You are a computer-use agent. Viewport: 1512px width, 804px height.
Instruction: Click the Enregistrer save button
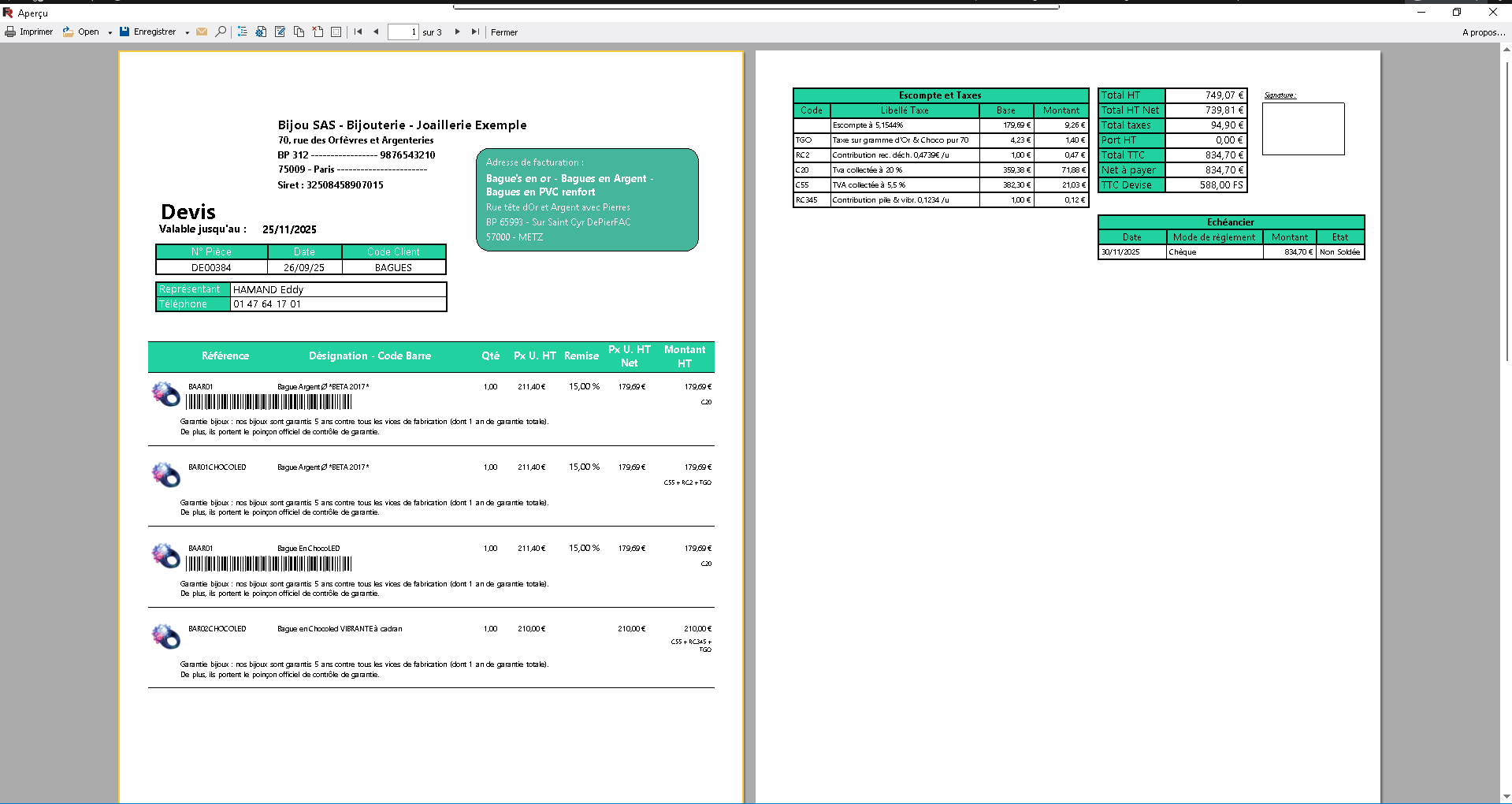148,32
